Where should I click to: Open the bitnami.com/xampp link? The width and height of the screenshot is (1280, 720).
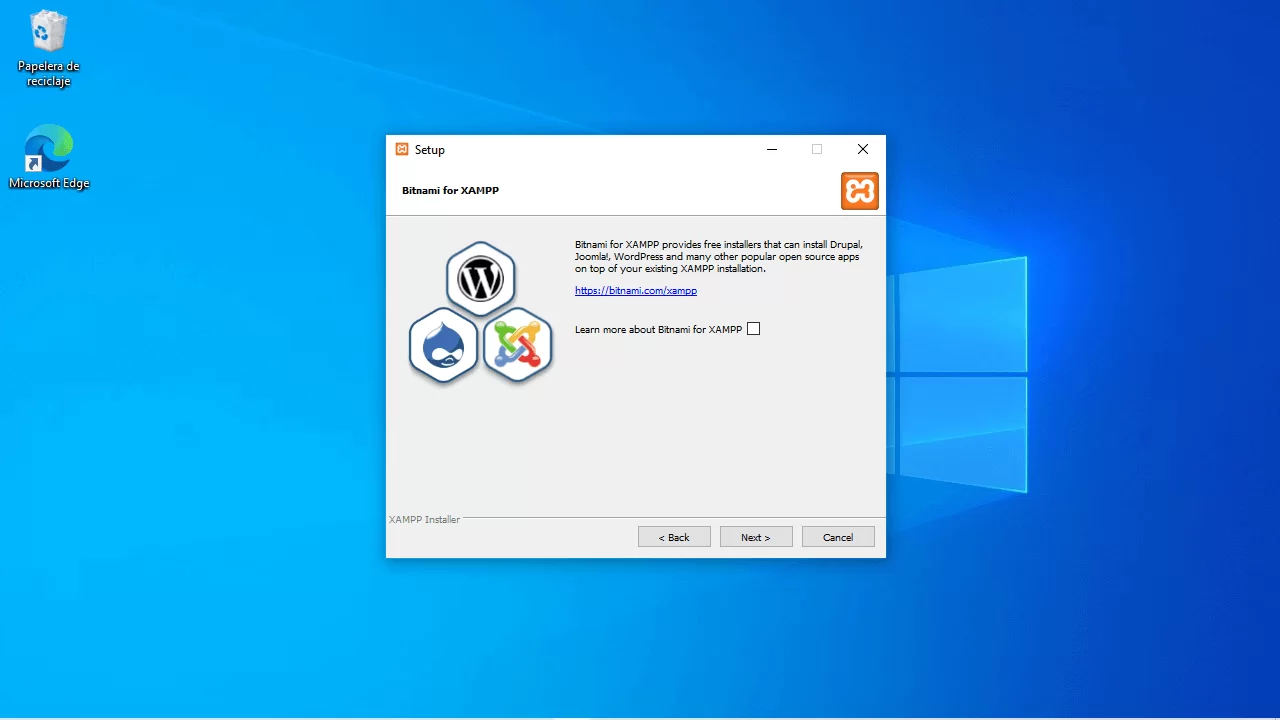[x=636, y=291]
